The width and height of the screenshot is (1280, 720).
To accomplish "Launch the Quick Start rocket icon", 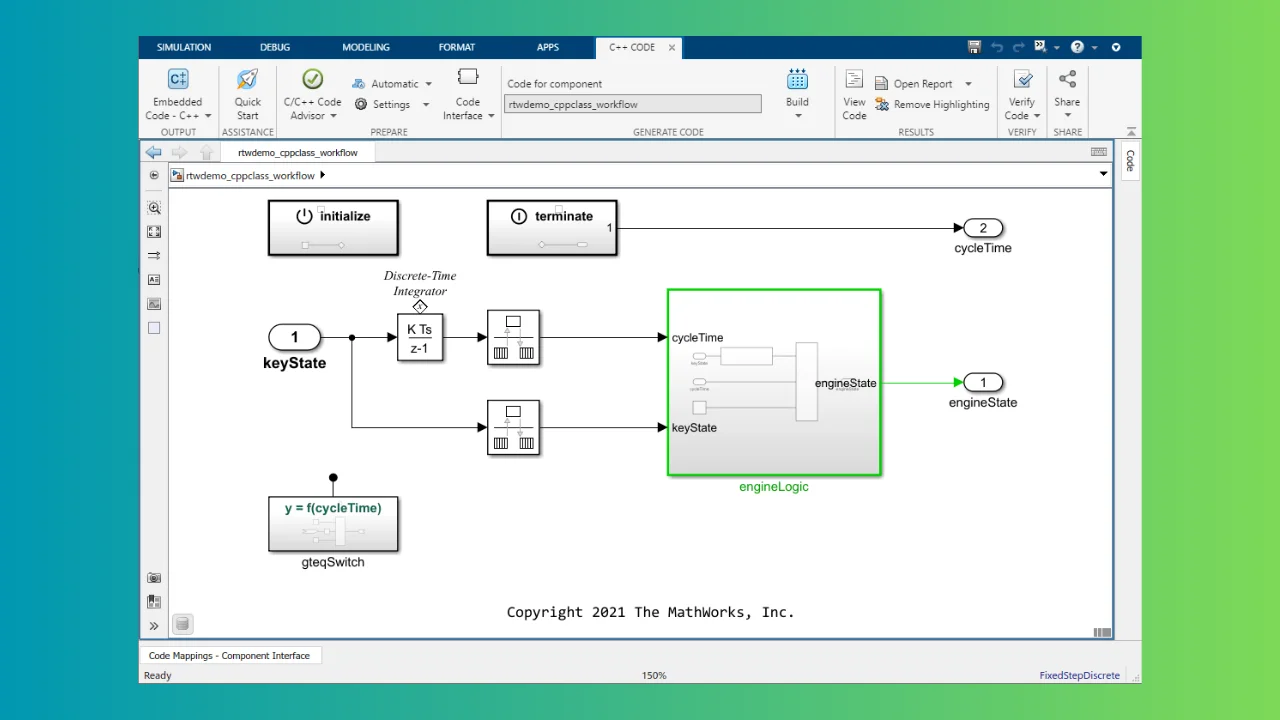I will click(x=247, y=80).
